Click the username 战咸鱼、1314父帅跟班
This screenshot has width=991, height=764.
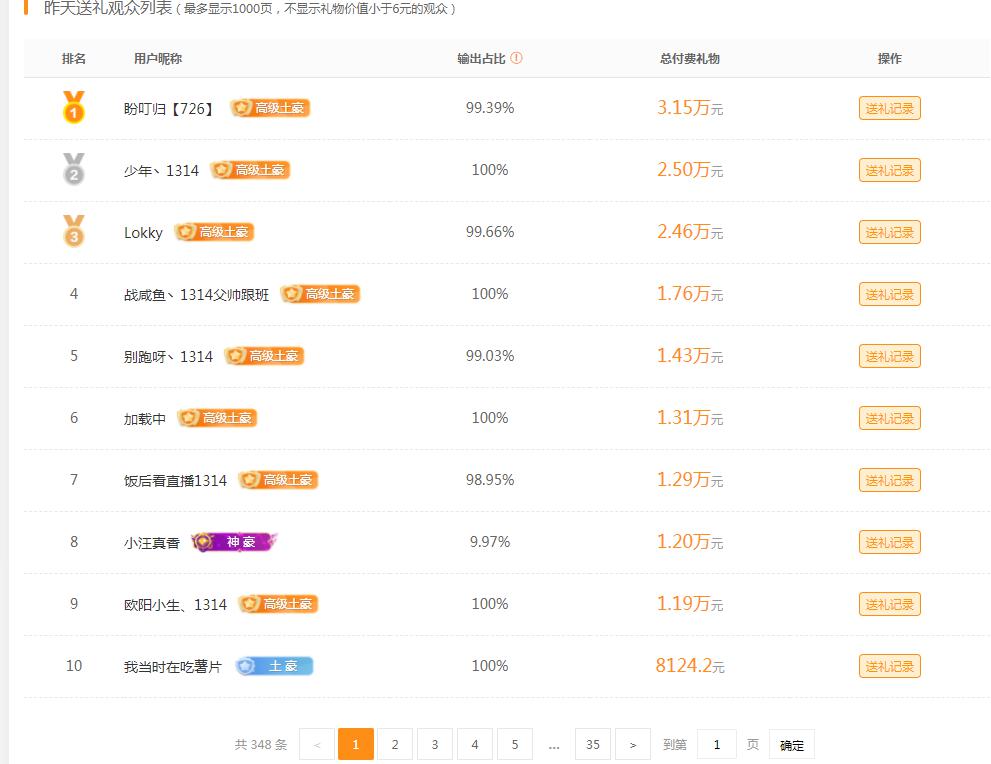(x=196, y=295)
